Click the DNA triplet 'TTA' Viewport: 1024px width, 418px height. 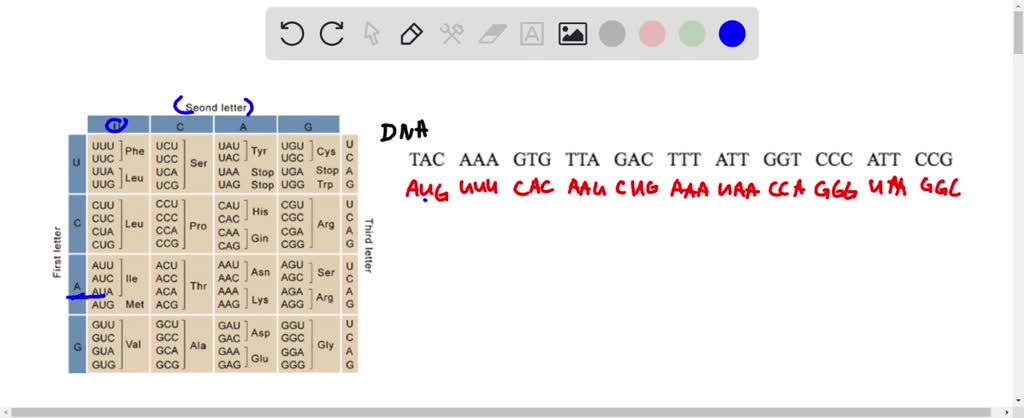[583, 159]
